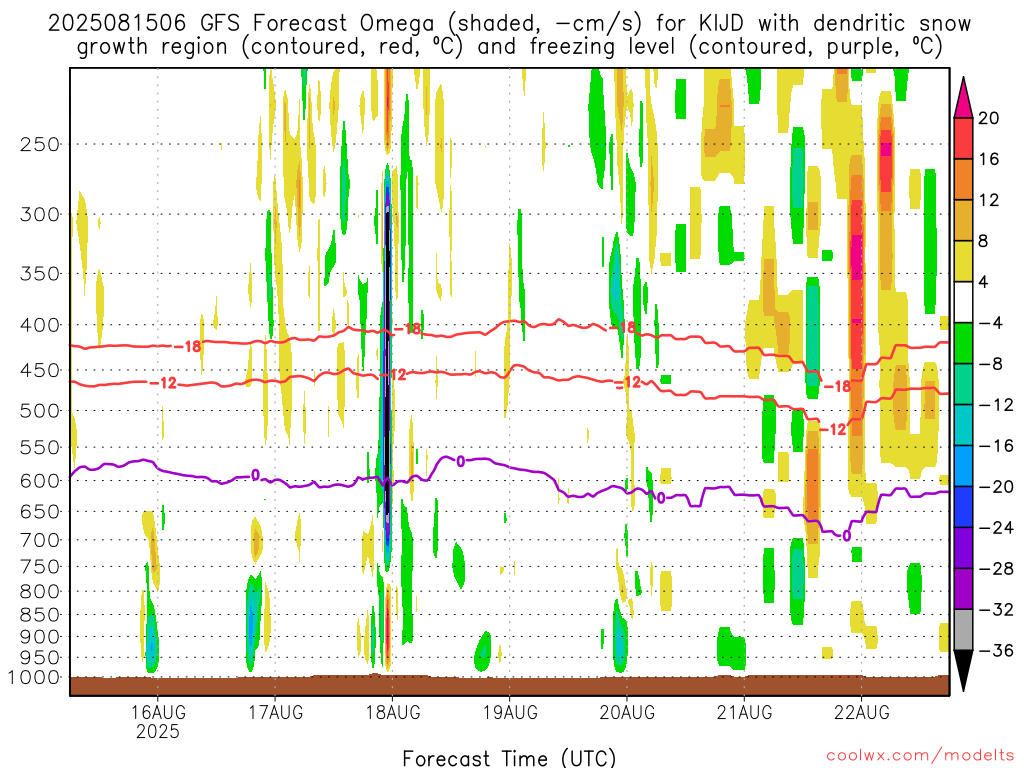Click the 1000 pressure level label

[34, 678]
